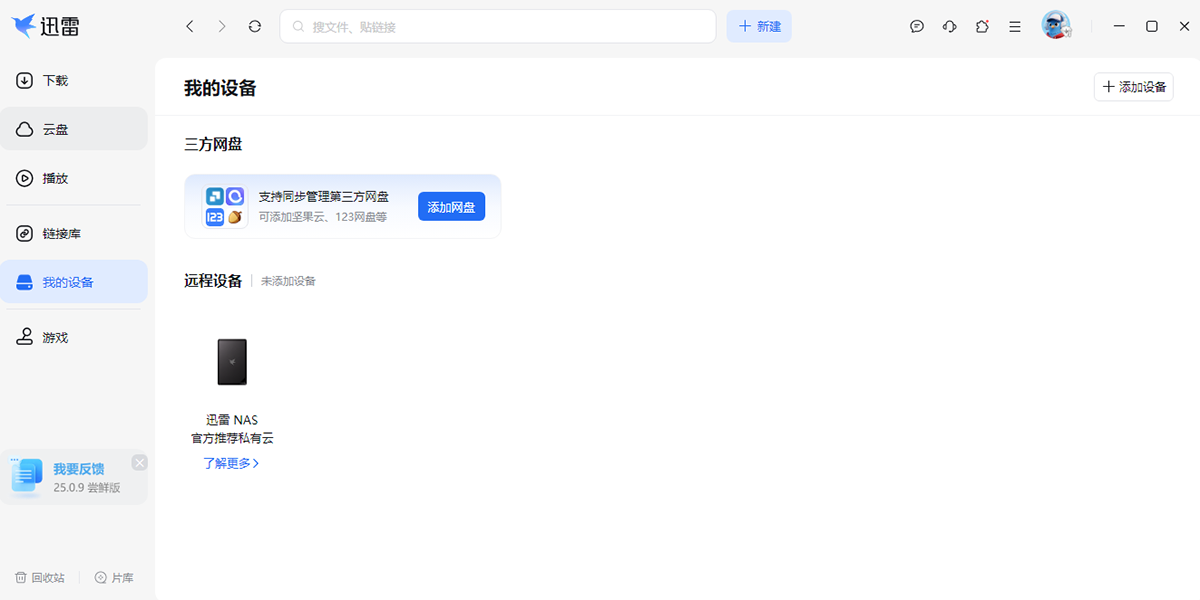Refresh the page with the reload icon

[255, 26]
